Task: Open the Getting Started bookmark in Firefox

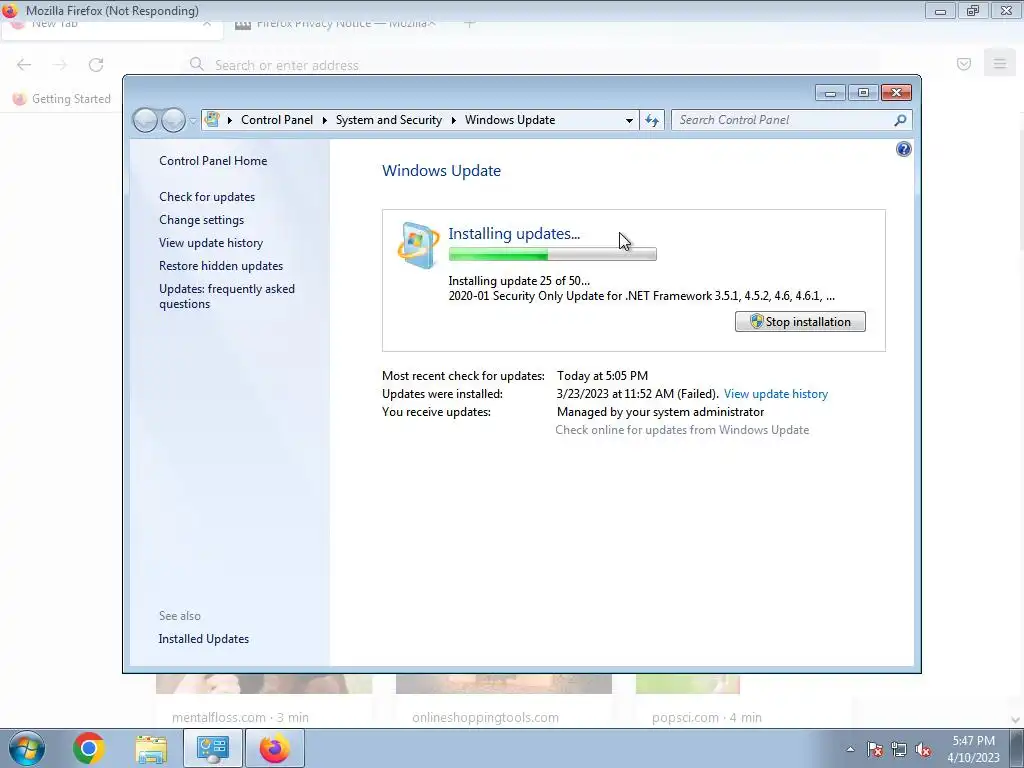Action: click(x=62, y=99)
